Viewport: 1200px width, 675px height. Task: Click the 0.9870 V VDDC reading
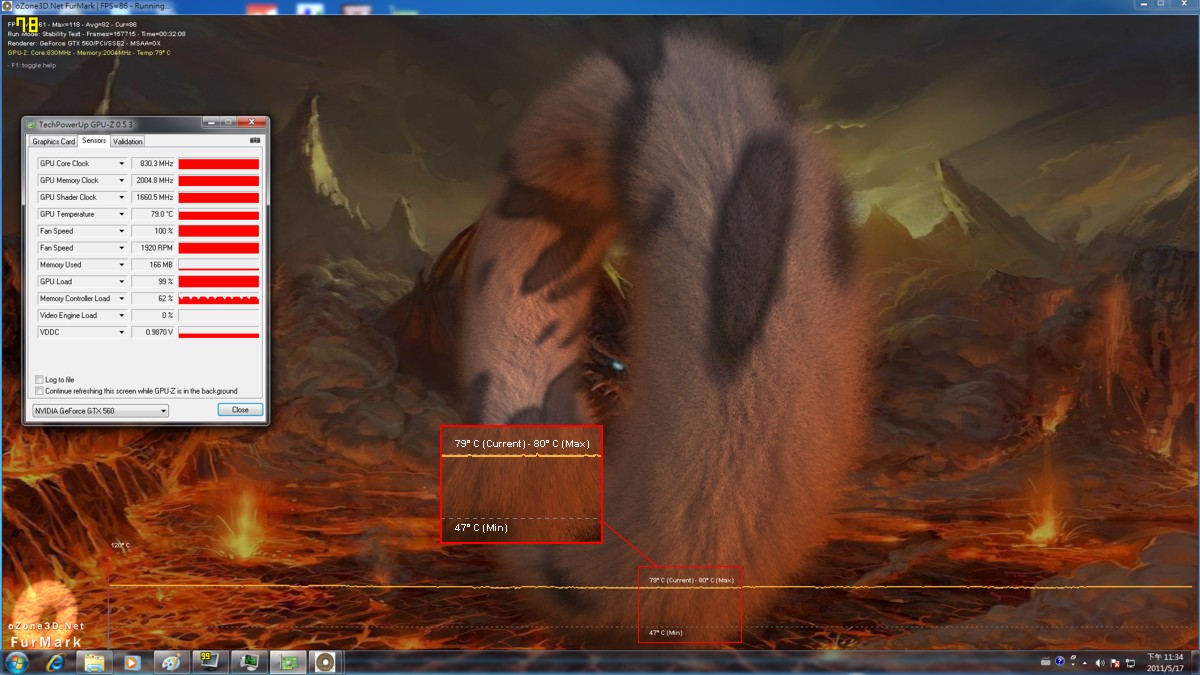pyautogui.click(x=154, y=332)
